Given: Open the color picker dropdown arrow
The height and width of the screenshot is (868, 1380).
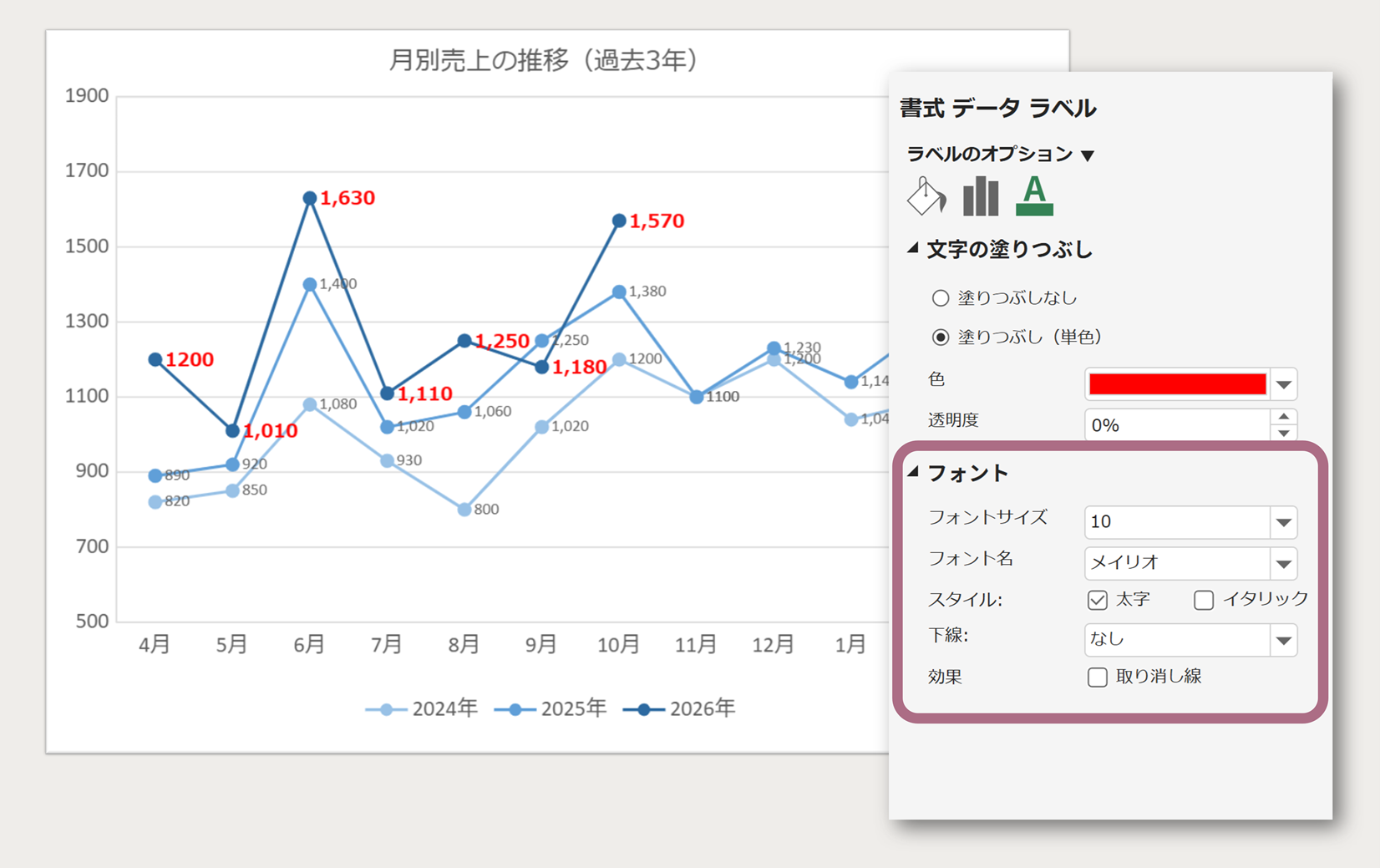Looking at the screenshot, I should coord(1284,384).
